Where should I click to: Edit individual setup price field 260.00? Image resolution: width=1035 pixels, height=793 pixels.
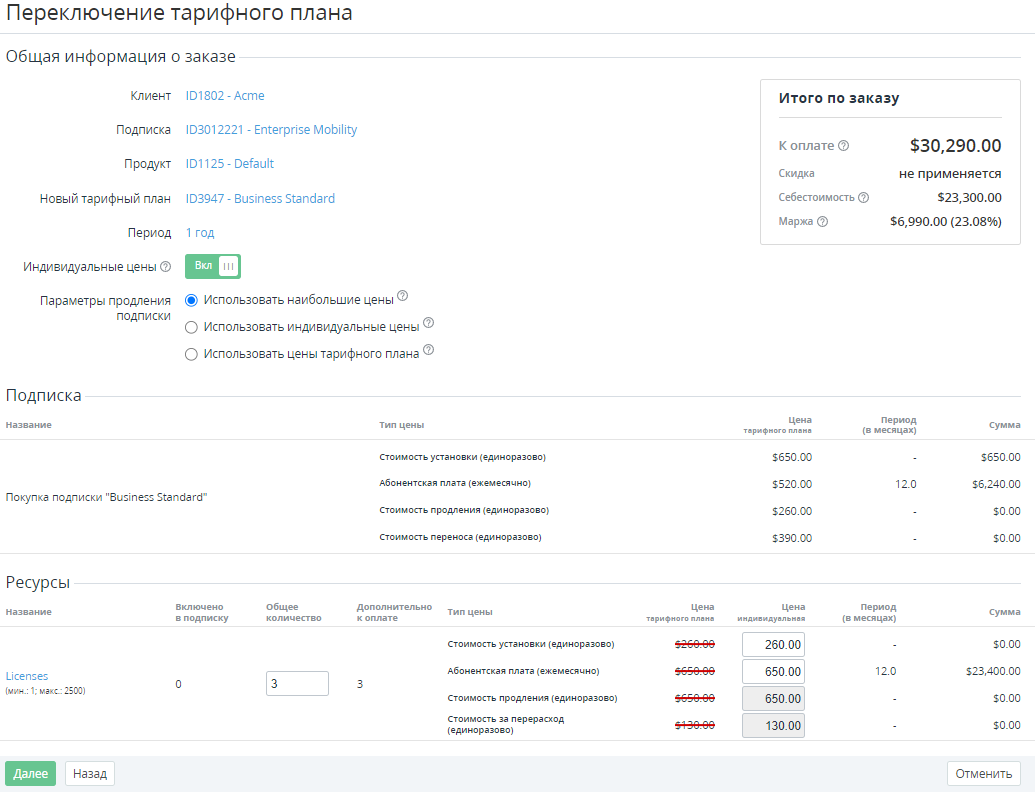(773, 644)
